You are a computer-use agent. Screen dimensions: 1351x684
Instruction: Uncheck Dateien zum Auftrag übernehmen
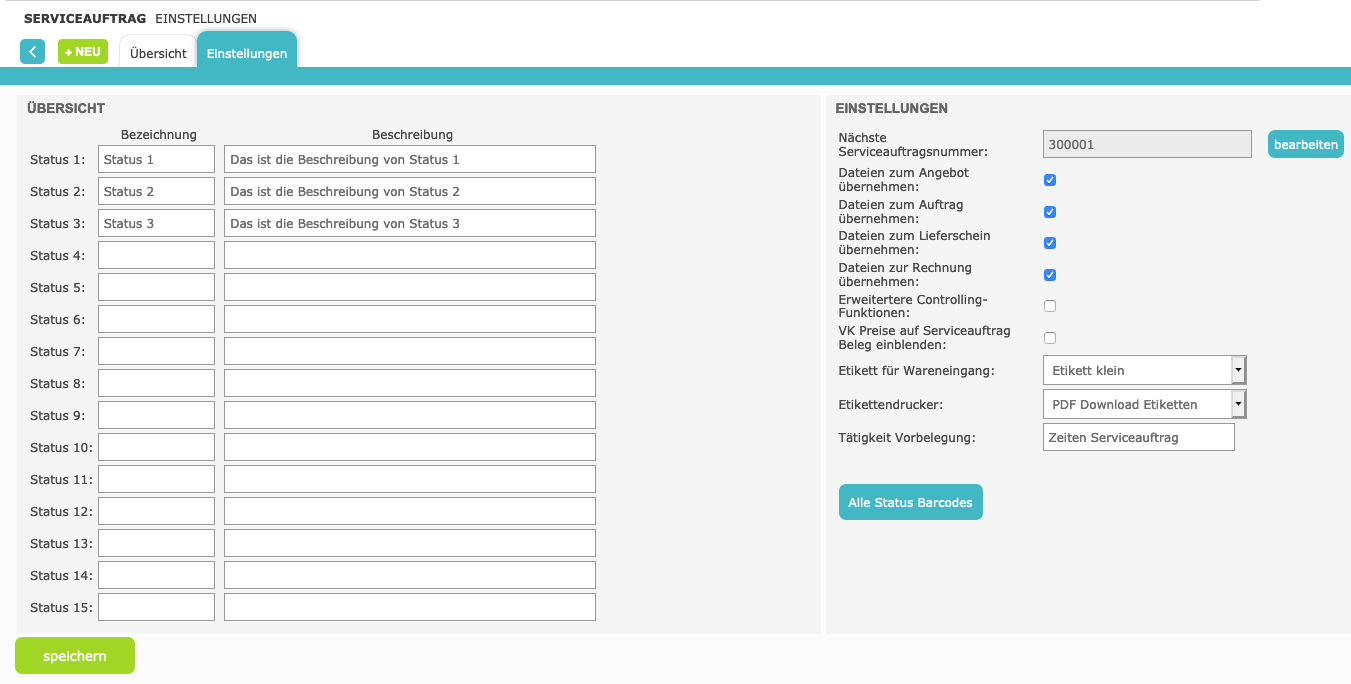click(x=1050, y=212)
